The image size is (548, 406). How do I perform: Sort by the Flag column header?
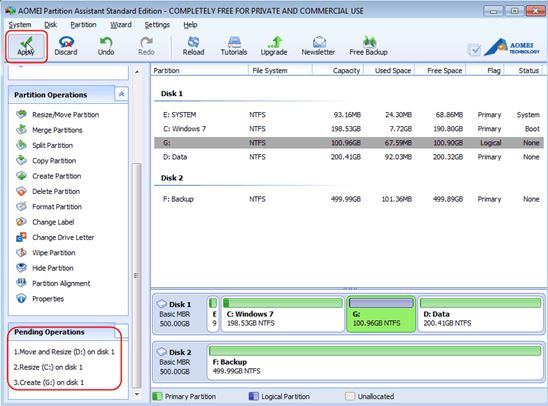coord(485,71)
